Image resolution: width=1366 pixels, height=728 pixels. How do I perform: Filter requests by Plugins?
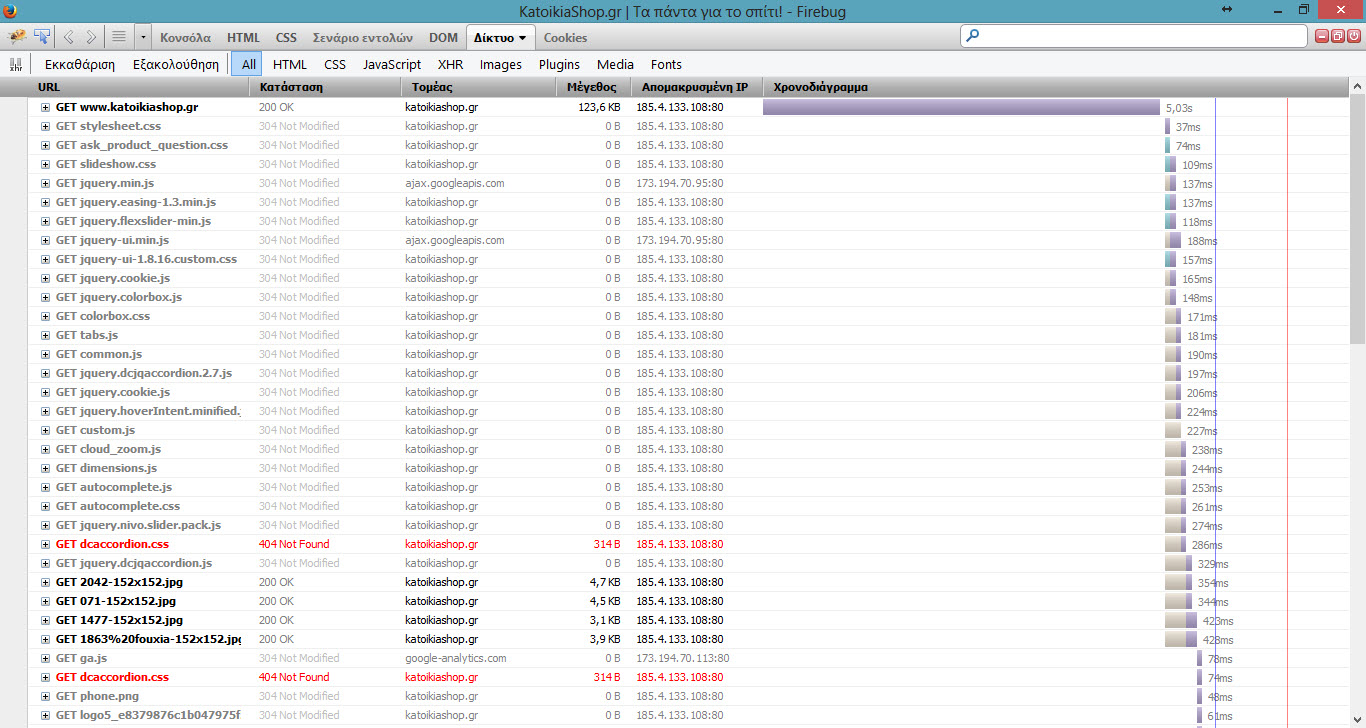click(x=559, y=64)
